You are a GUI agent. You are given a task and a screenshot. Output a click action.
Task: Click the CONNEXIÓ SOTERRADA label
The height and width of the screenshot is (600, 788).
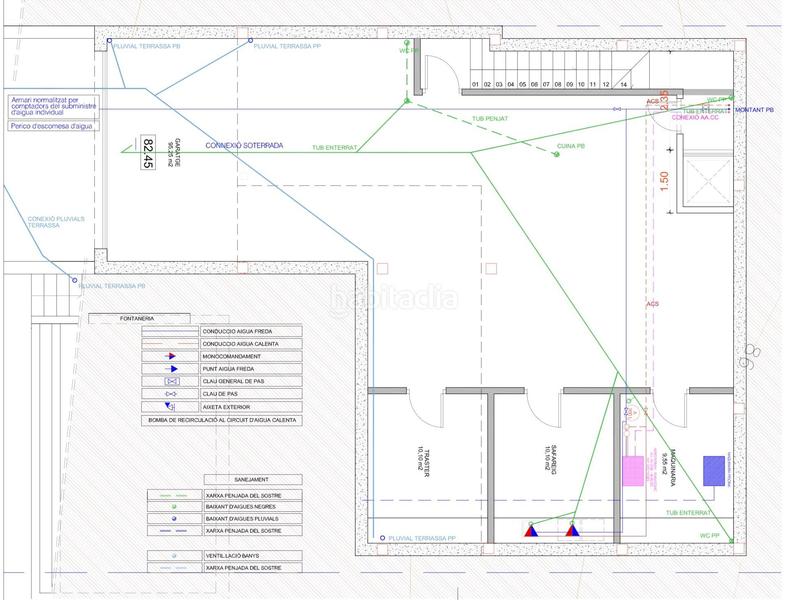pos(244,145)
